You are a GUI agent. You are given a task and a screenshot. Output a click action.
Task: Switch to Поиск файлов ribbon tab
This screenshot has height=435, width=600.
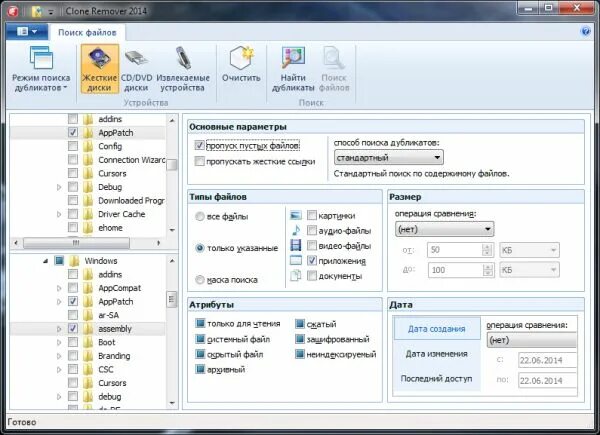[x=87, y=33]
